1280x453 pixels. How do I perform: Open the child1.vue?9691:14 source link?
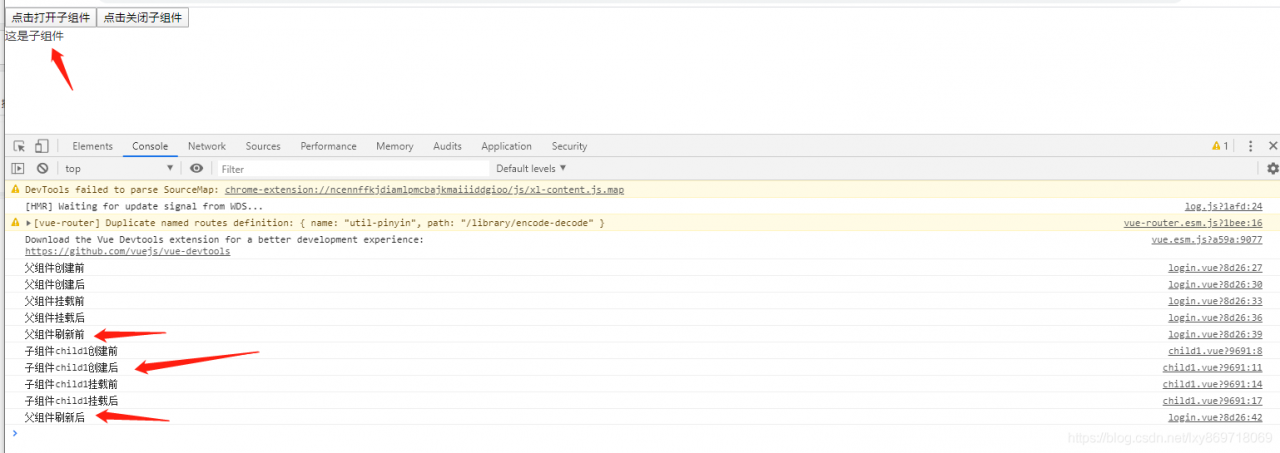(x=1212, y=384)
